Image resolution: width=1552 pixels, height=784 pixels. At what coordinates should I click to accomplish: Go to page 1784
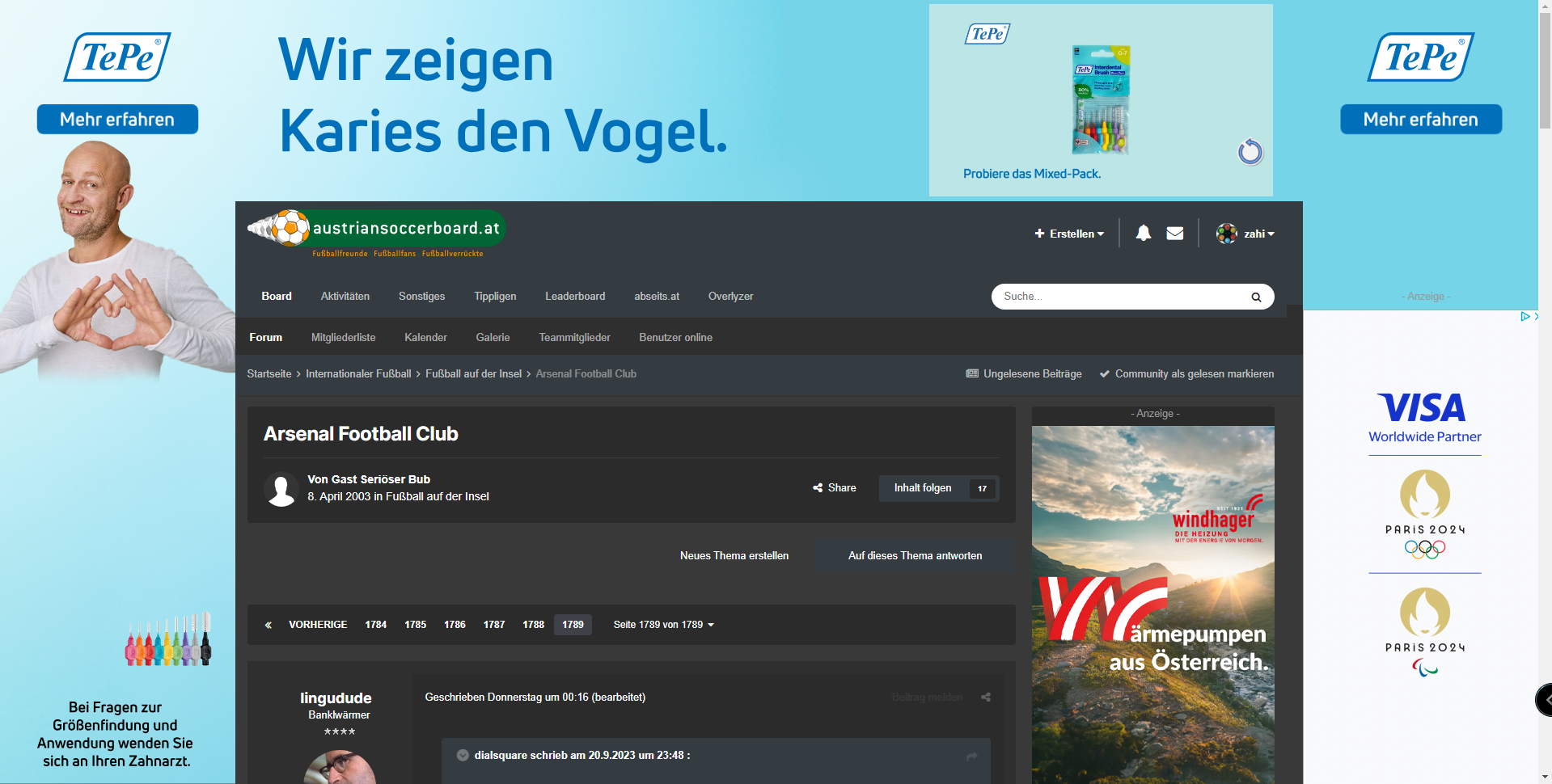pos(376,625)
